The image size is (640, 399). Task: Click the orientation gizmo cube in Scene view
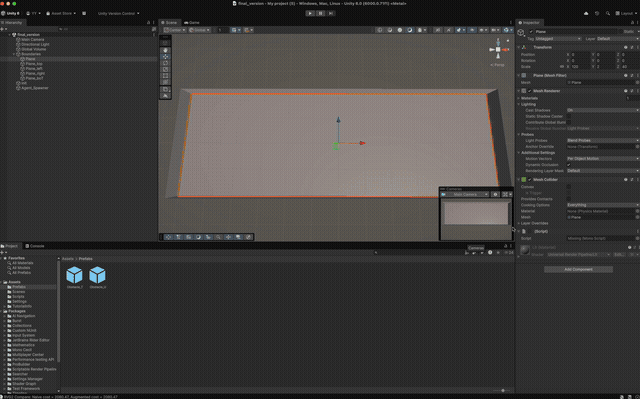pyautogui.click(x=498, y=49)
